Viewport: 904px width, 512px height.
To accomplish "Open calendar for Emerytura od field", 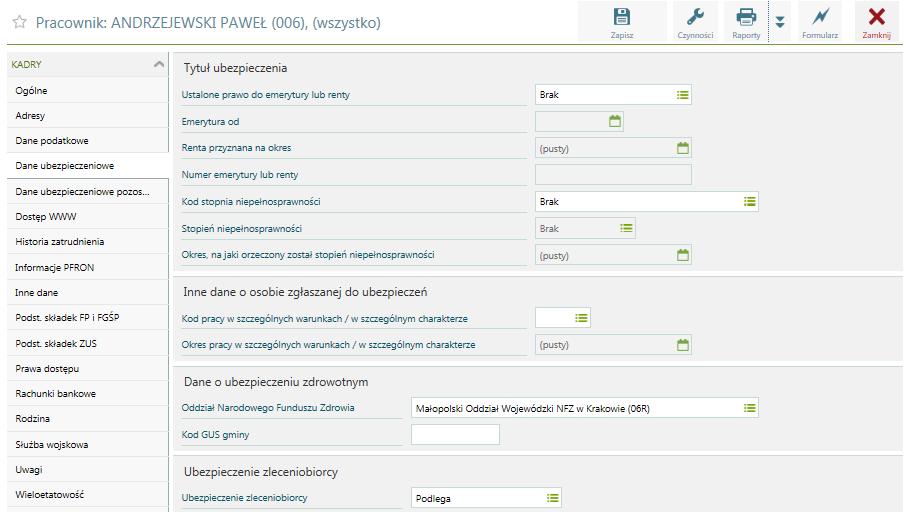I will tap(615, 121).
